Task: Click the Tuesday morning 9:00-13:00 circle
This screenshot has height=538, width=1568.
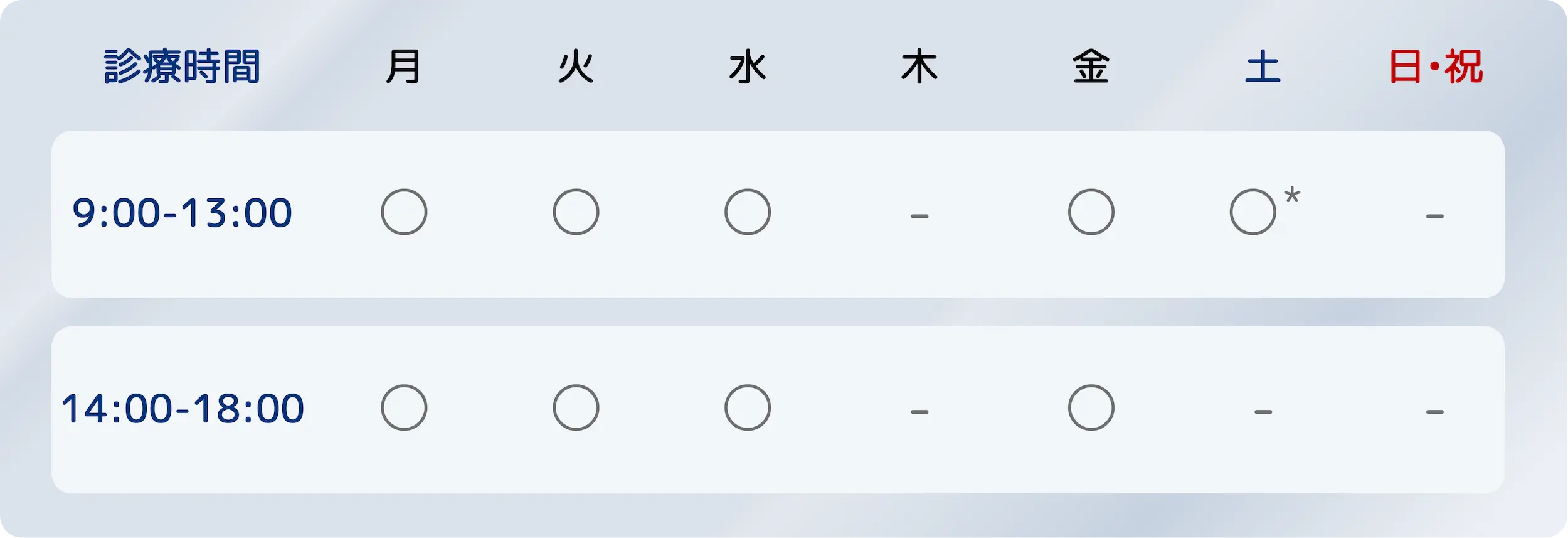Action: (576, 212)
